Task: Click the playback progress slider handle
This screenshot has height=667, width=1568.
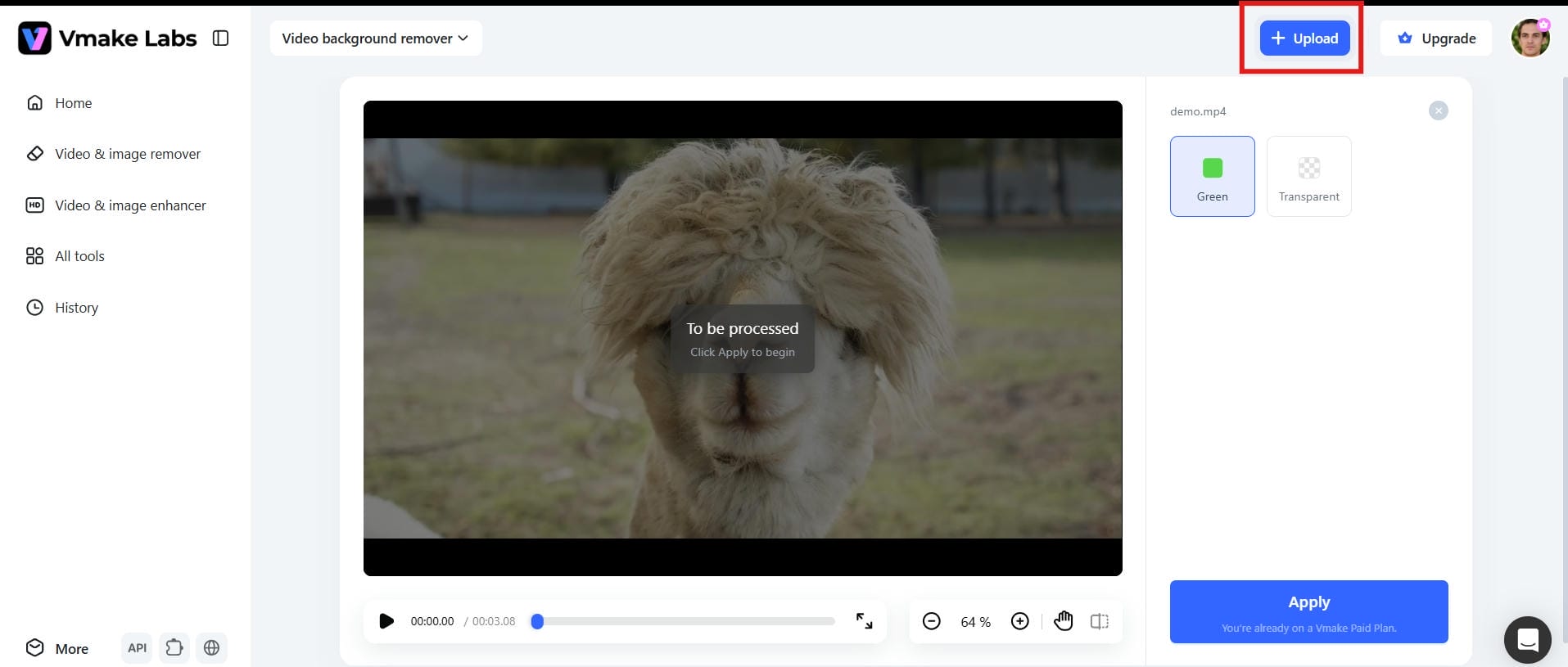Action: [537, 621]
